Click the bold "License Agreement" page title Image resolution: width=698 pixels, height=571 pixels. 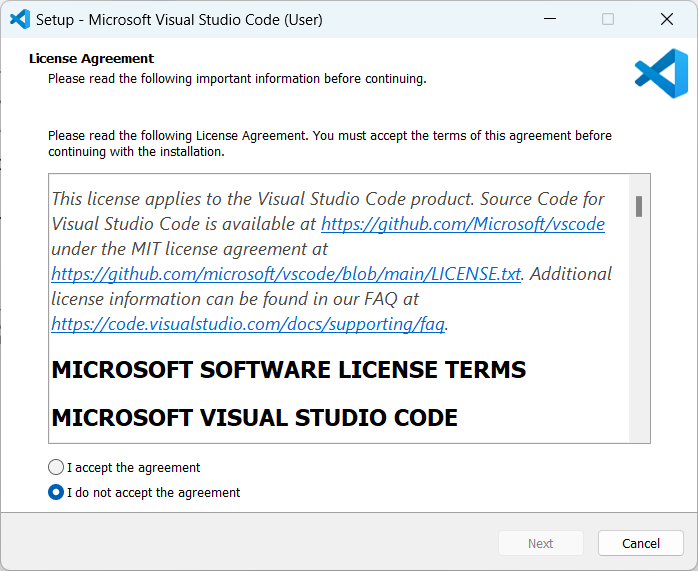point(91,59)
